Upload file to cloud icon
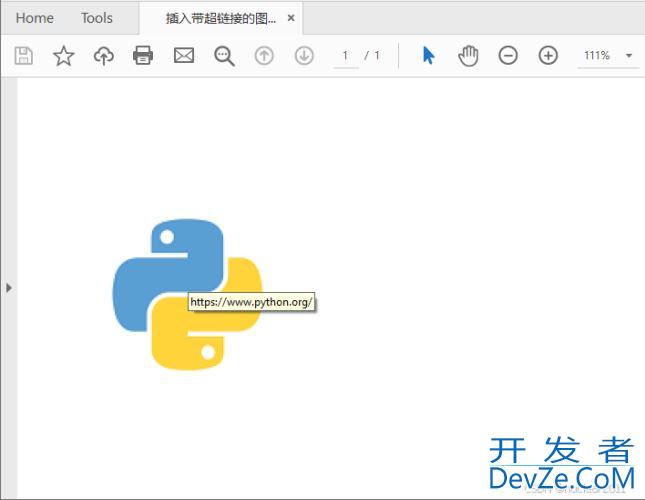645x500 pixels. click(x=104, y=56)
